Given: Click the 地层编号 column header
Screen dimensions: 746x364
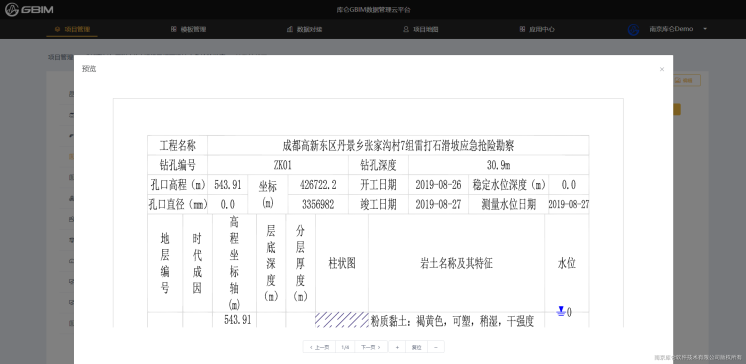Looking at the screenshot, I should [165, 263].
